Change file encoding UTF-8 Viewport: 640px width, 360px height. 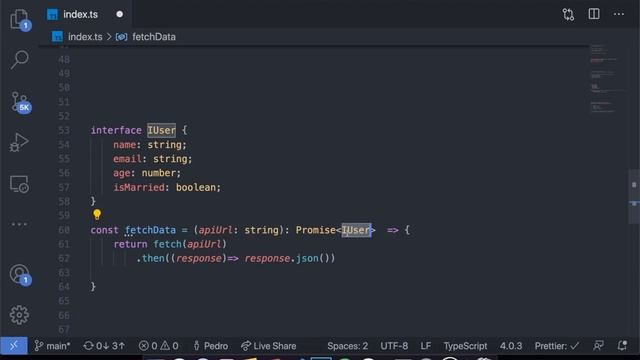pyautogui.click(x=394, y=346)
